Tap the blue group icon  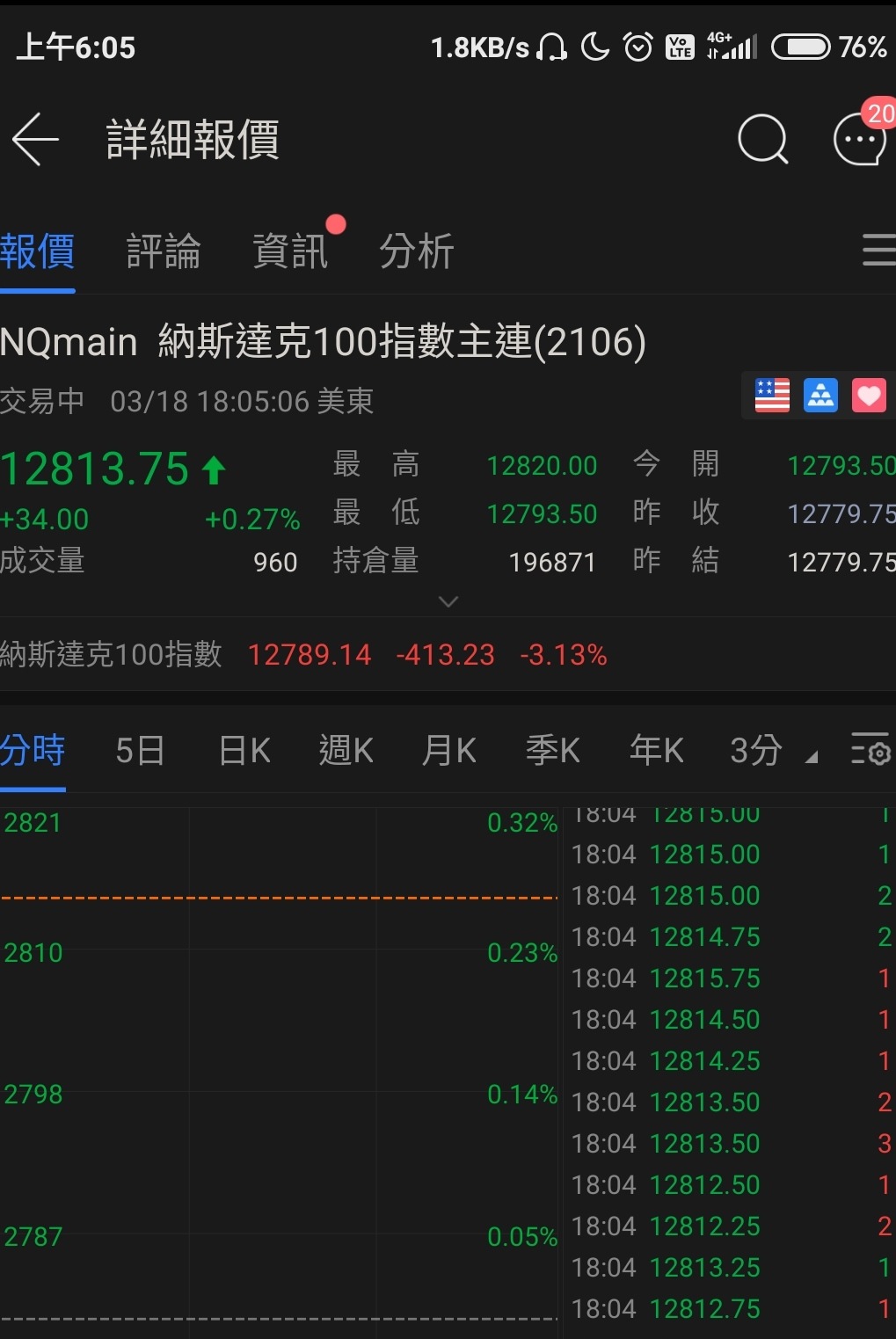pos(820,396)
